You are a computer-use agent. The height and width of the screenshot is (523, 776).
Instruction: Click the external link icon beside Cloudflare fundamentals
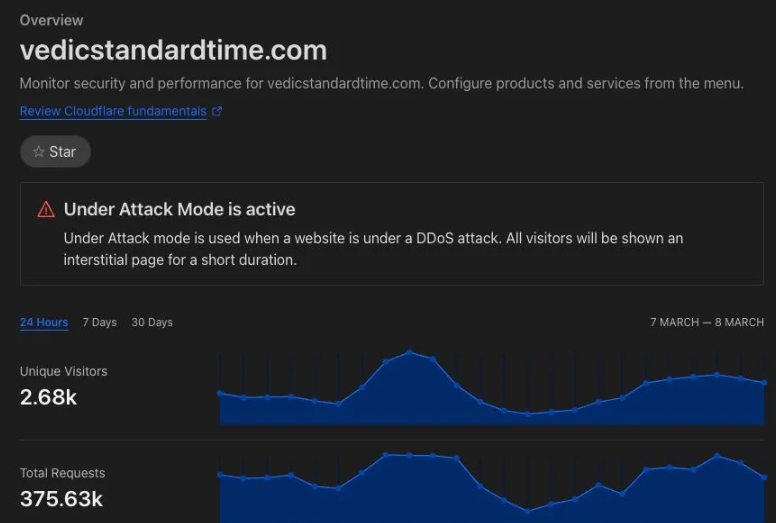(217, 111)
